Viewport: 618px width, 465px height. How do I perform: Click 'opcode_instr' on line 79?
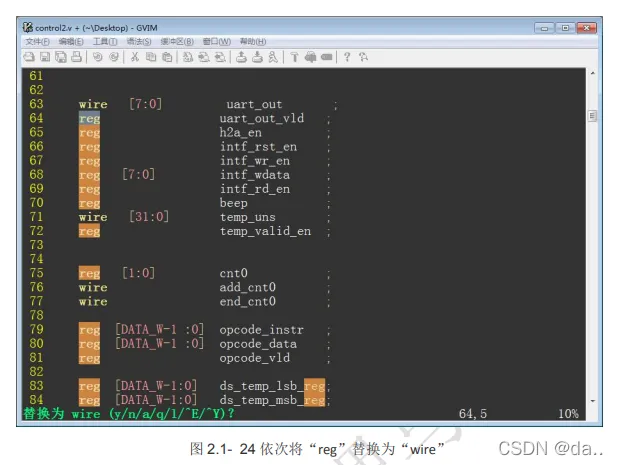(x=262, y=329)
